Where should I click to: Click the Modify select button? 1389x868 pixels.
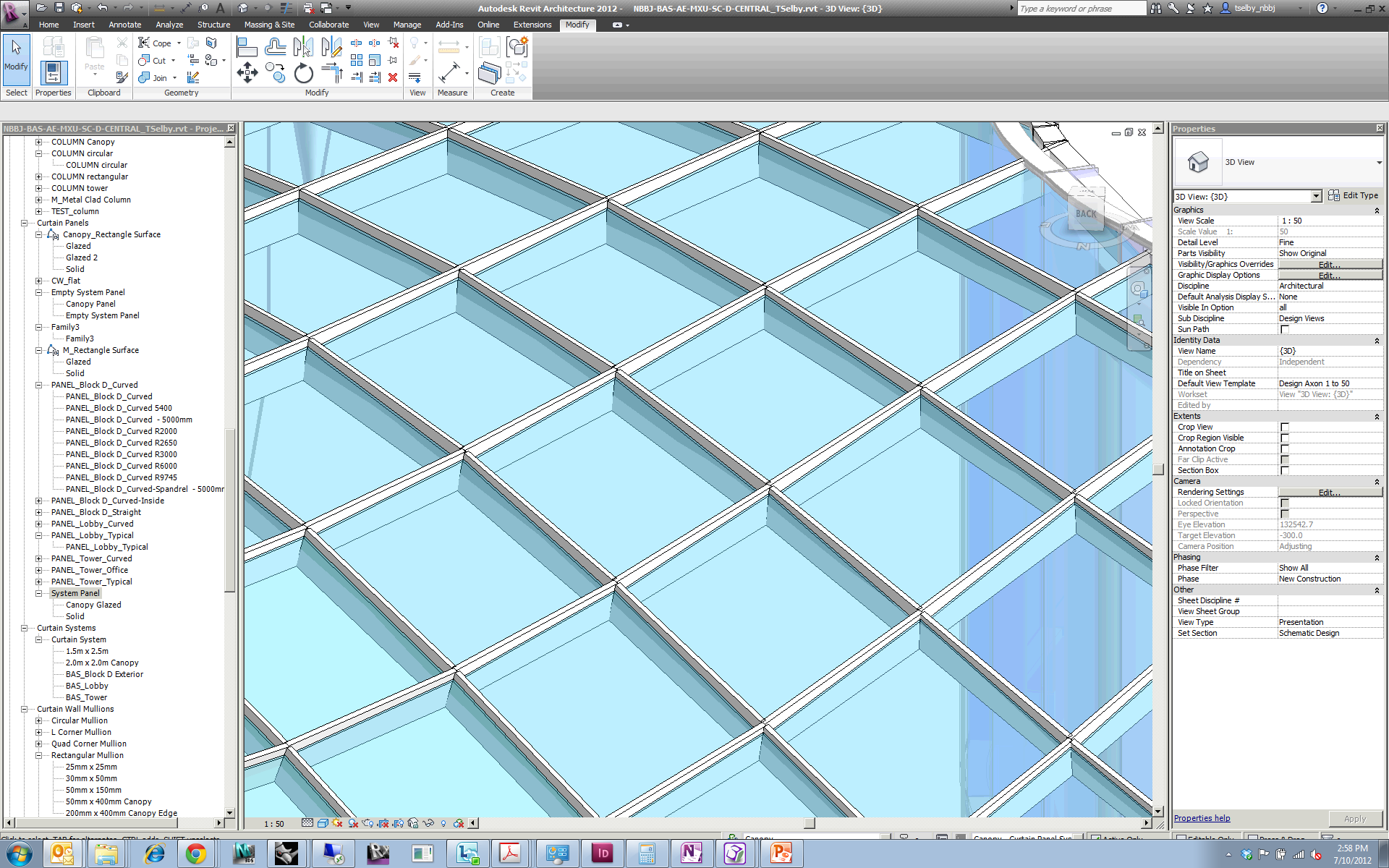tap(16, 59)
